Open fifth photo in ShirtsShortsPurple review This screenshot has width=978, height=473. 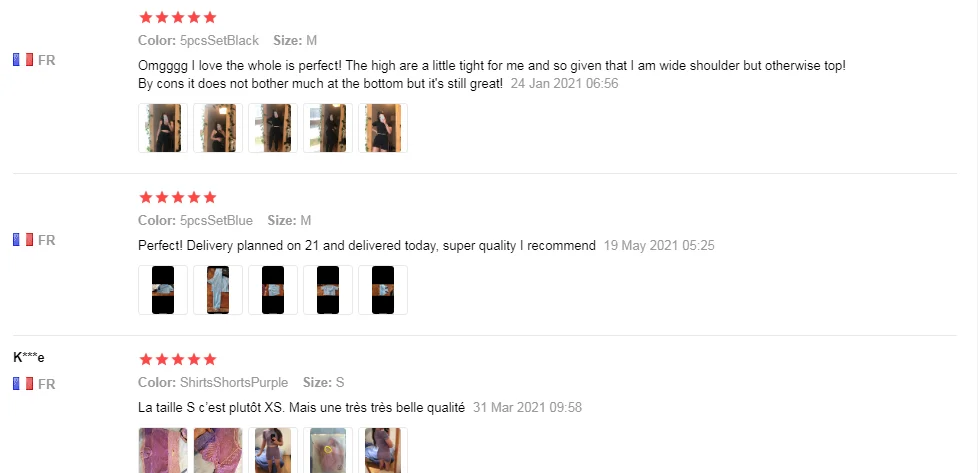coord(382,451)
